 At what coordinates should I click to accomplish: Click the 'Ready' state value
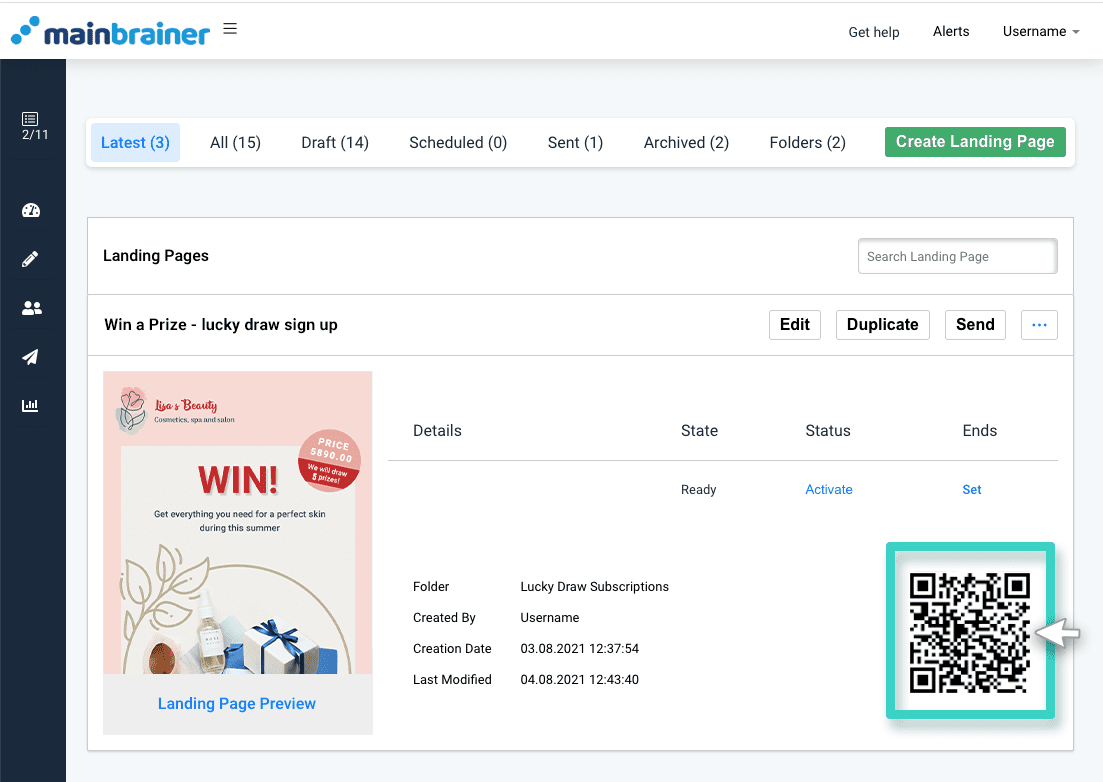699,489
